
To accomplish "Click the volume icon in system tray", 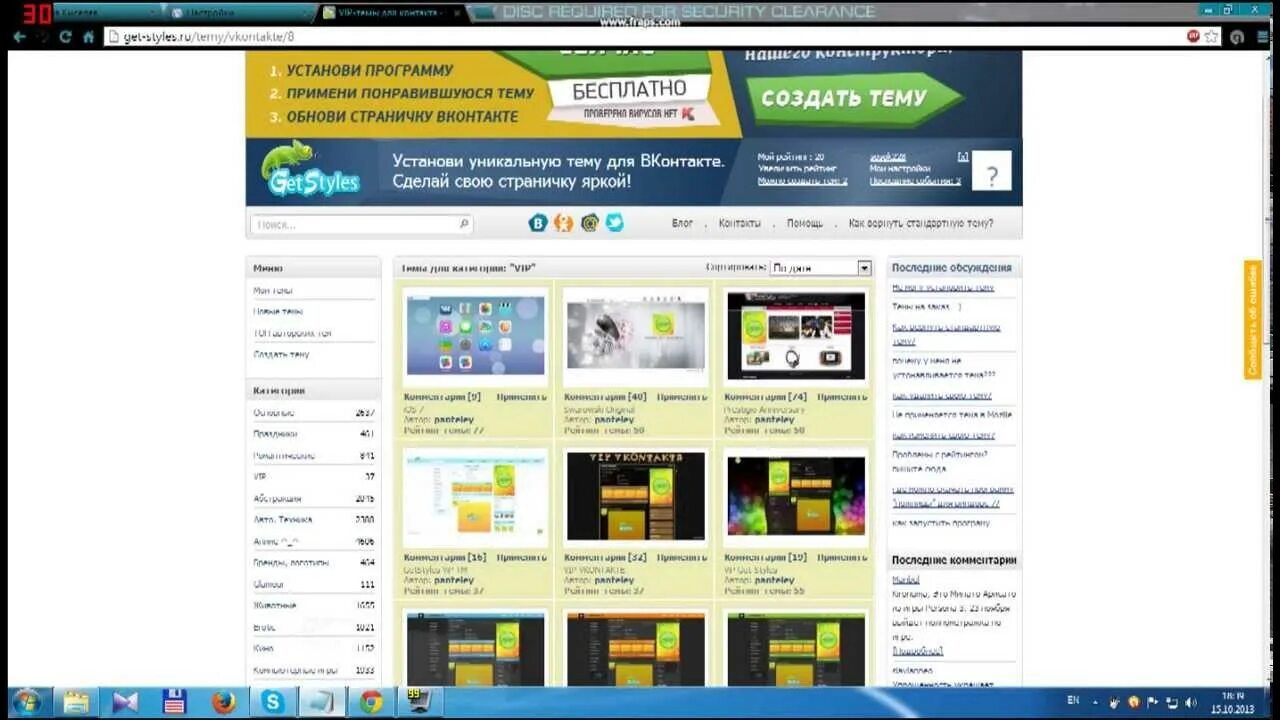I will pyautogui.click(x=1190, y=702).
